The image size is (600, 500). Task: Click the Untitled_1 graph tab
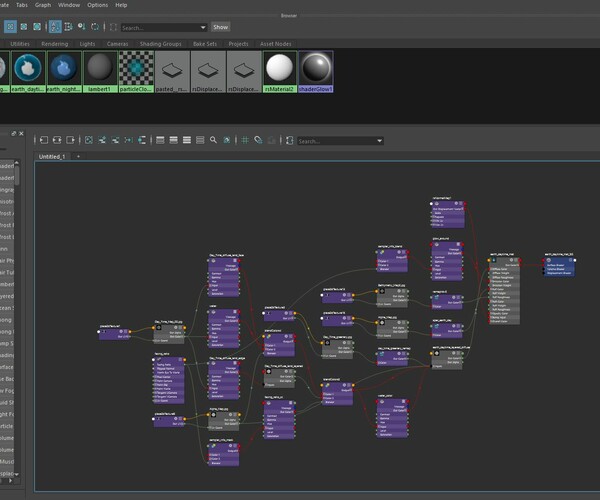coord(51,157)
